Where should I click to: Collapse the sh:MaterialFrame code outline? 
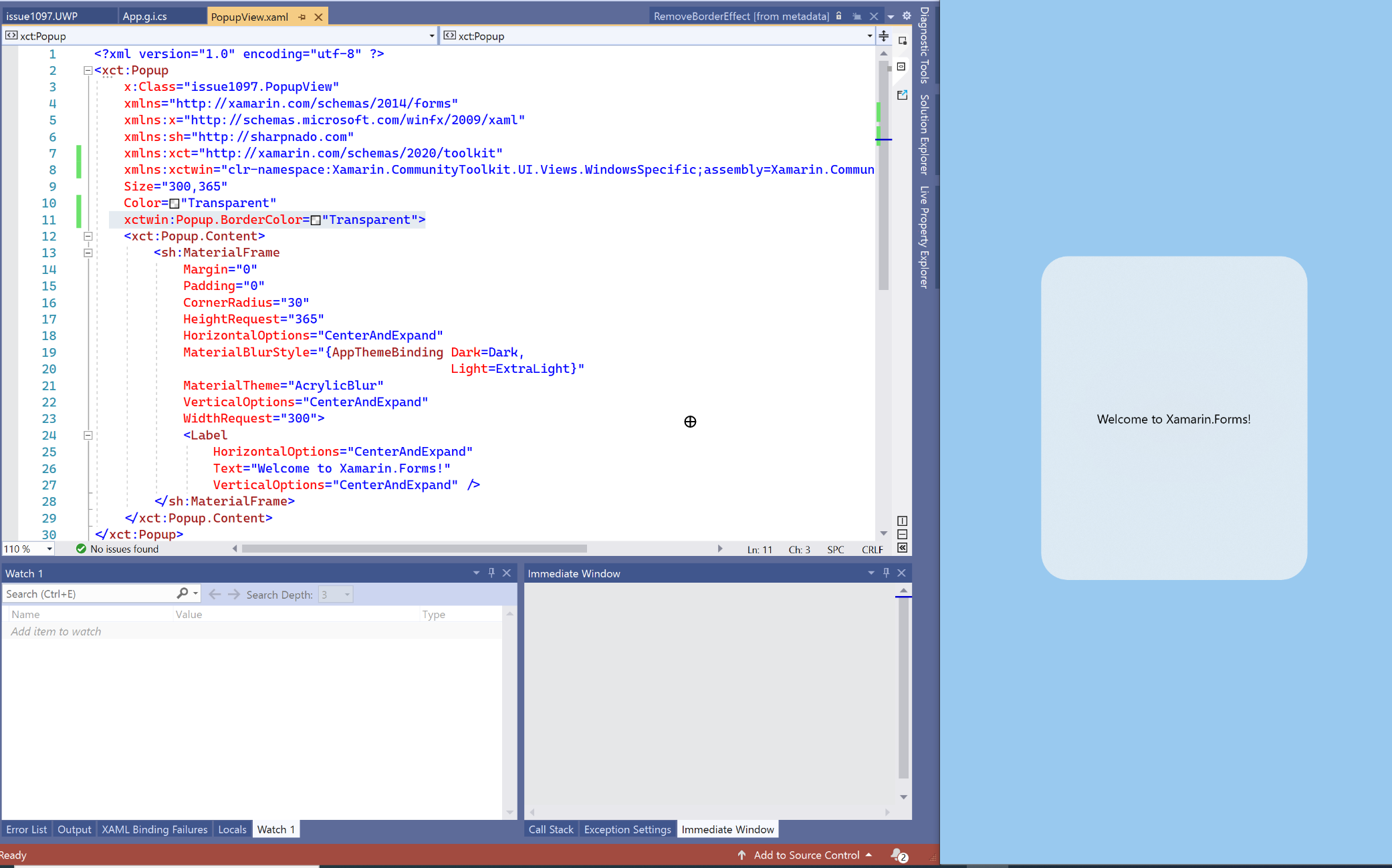[x=88, y=253]
